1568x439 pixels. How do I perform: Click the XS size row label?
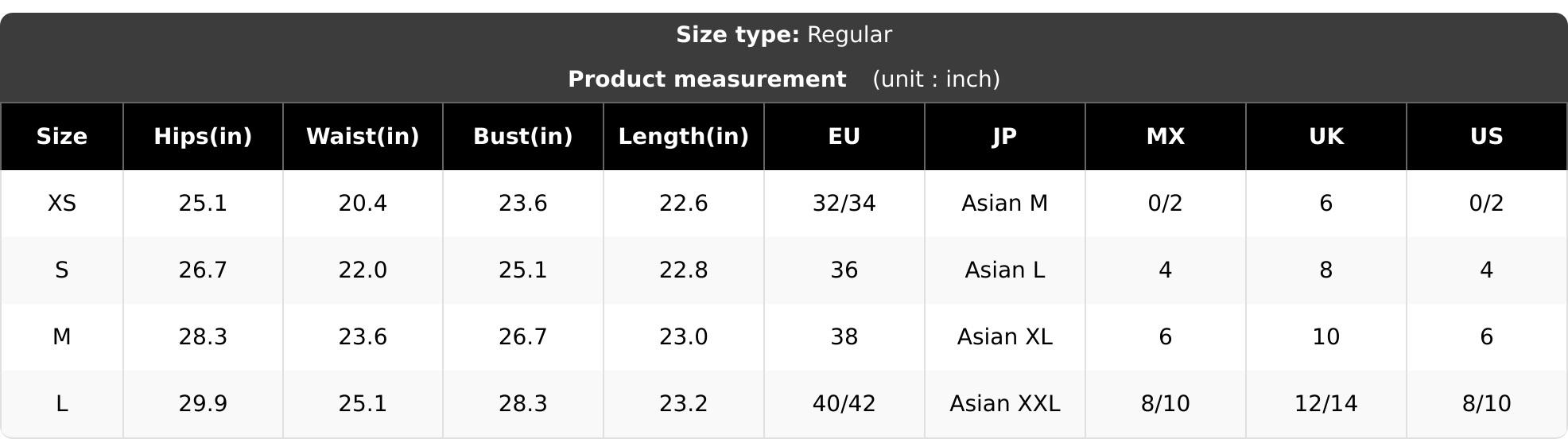click(62, 204)
